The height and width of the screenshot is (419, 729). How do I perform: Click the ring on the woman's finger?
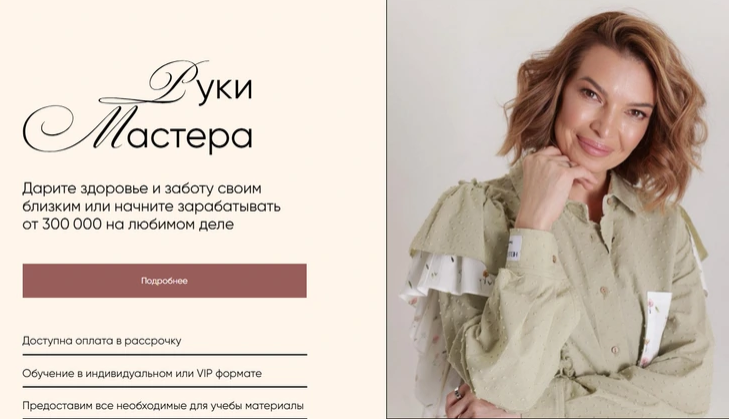point(457,392)
